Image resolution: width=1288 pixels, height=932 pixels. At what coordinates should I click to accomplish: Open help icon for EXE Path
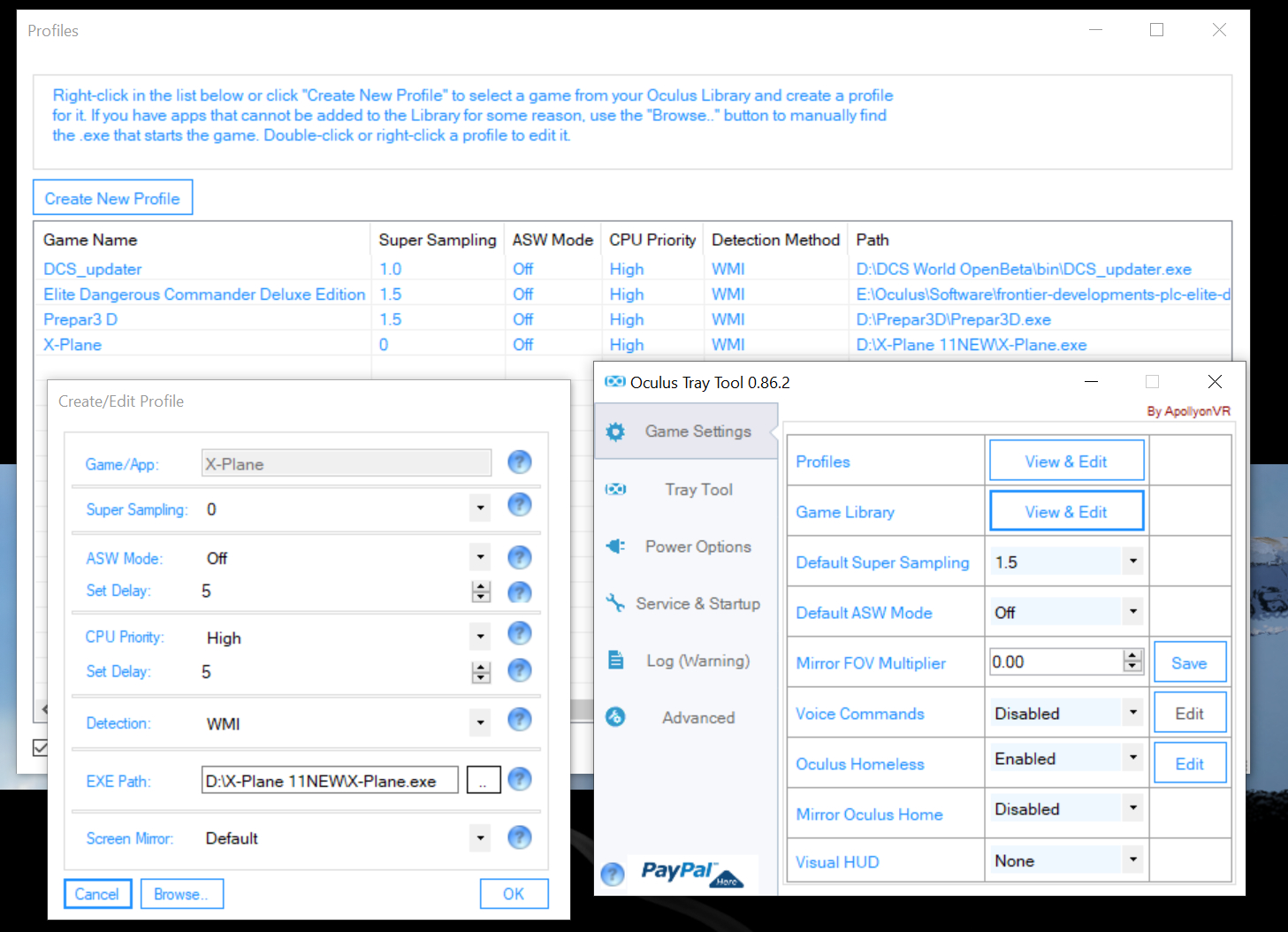520,779
